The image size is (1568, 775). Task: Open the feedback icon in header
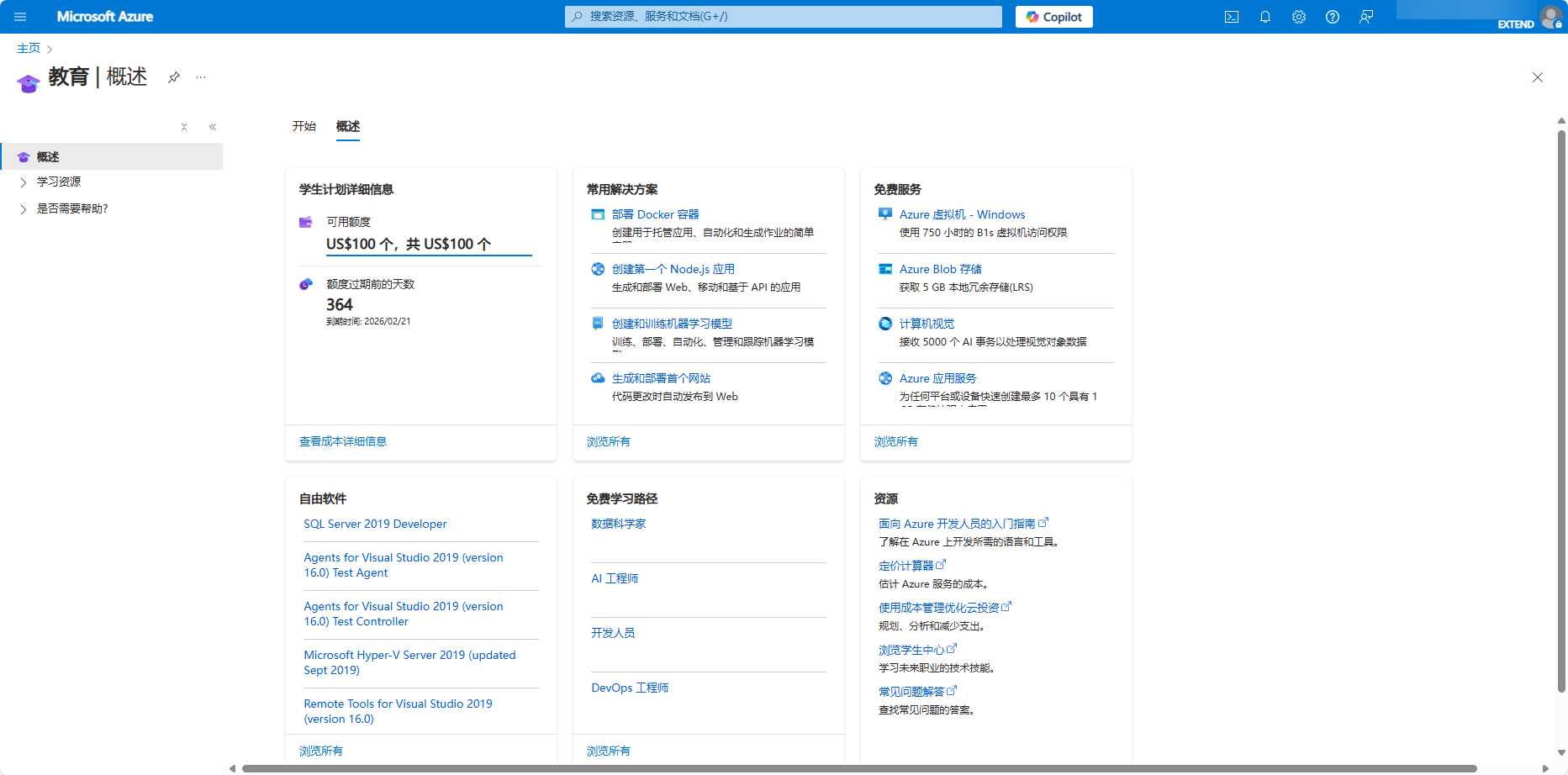pyautogui.click(x=1366, y=17)
